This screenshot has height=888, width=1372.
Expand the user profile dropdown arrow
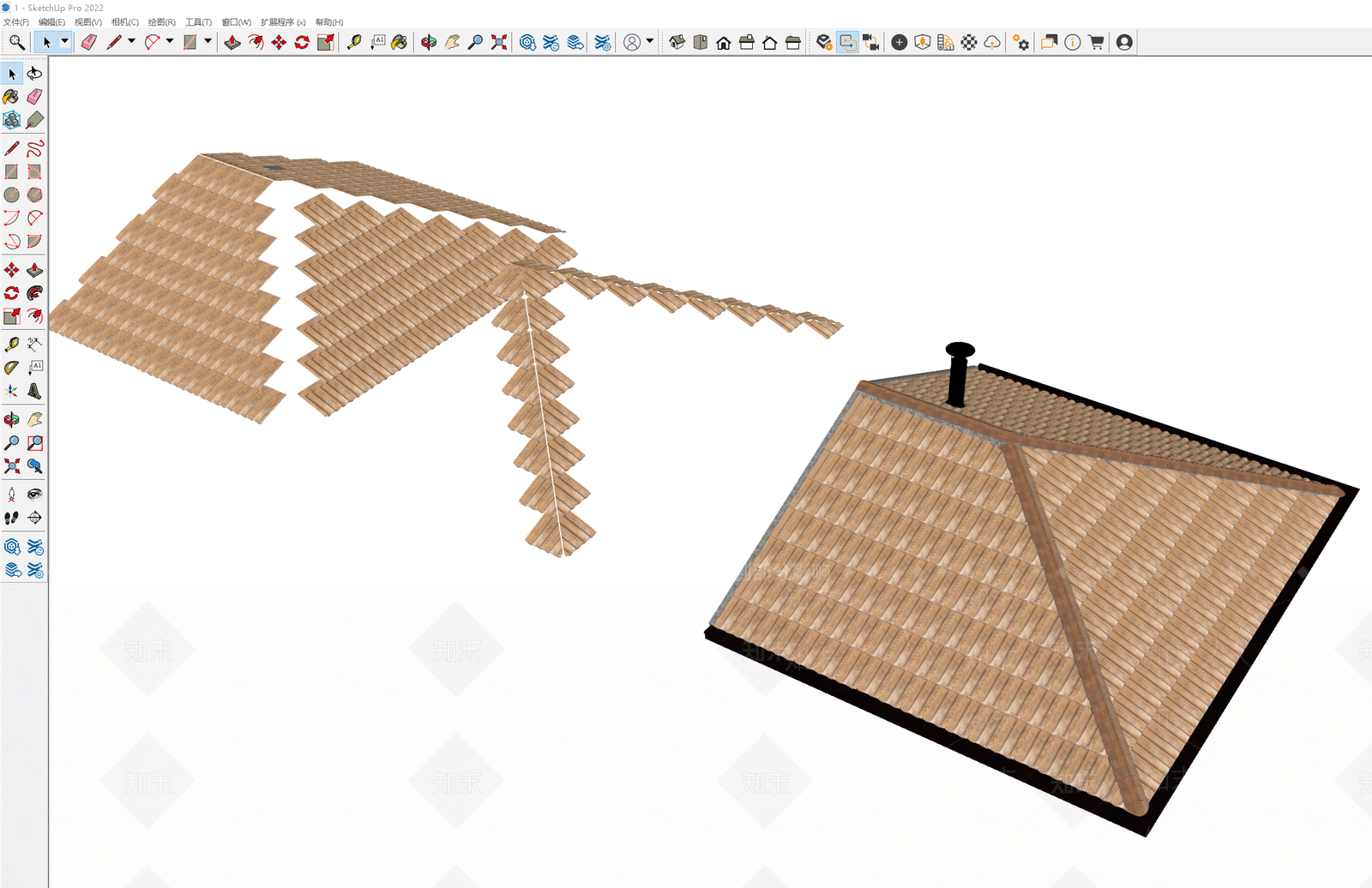(x=650, y=41)
